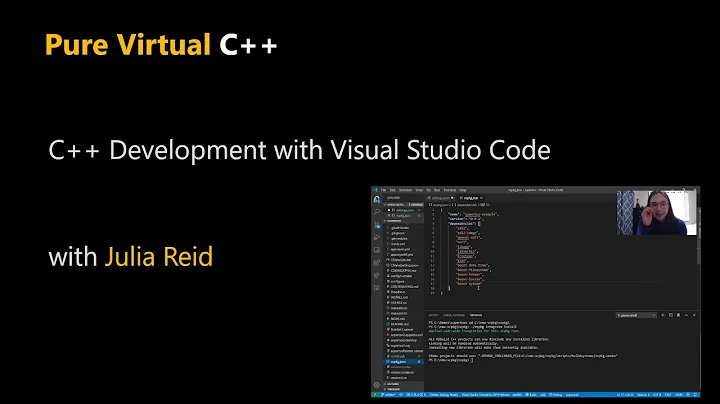Click the VS Code logo in the title bar
The height and width of the screenshot is (404, 720).
point(375,190)
